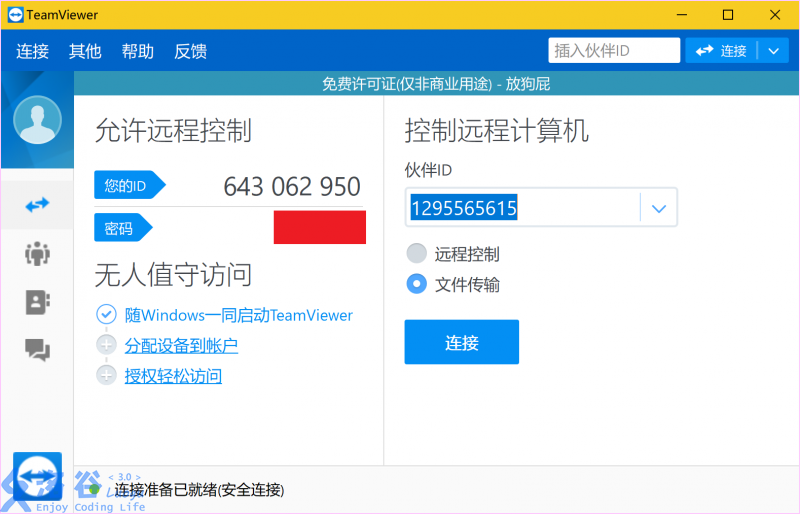Click the user profile avatar icon
800x514 pixels.
click(x=37, y=120)
